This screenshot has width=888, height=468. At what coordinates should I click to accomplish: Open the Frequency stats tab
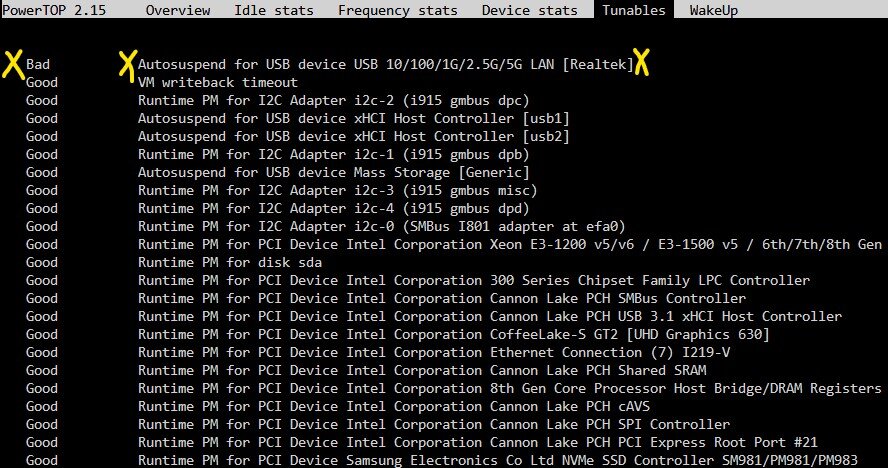(398, 10)
